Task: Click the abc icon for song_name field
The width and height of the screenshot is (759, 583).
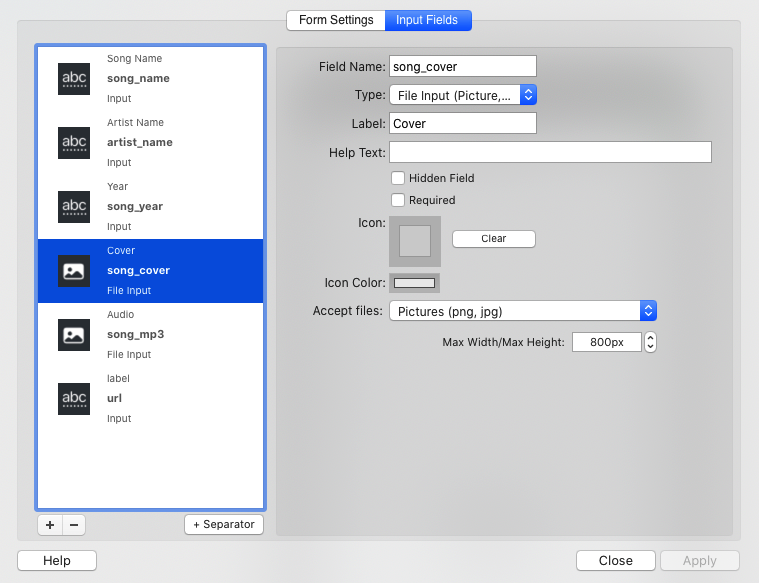Action: [x=74, y=79]
